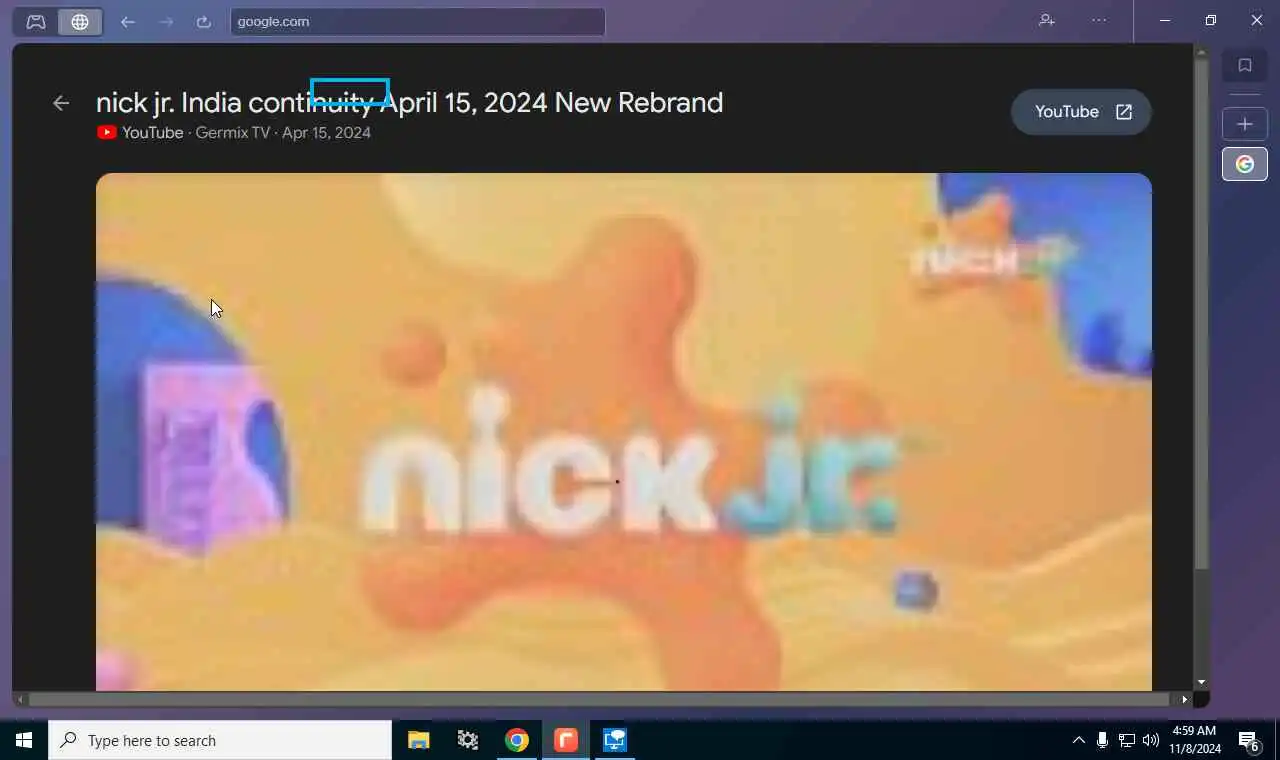Click the YouTube source link under title

140,132
